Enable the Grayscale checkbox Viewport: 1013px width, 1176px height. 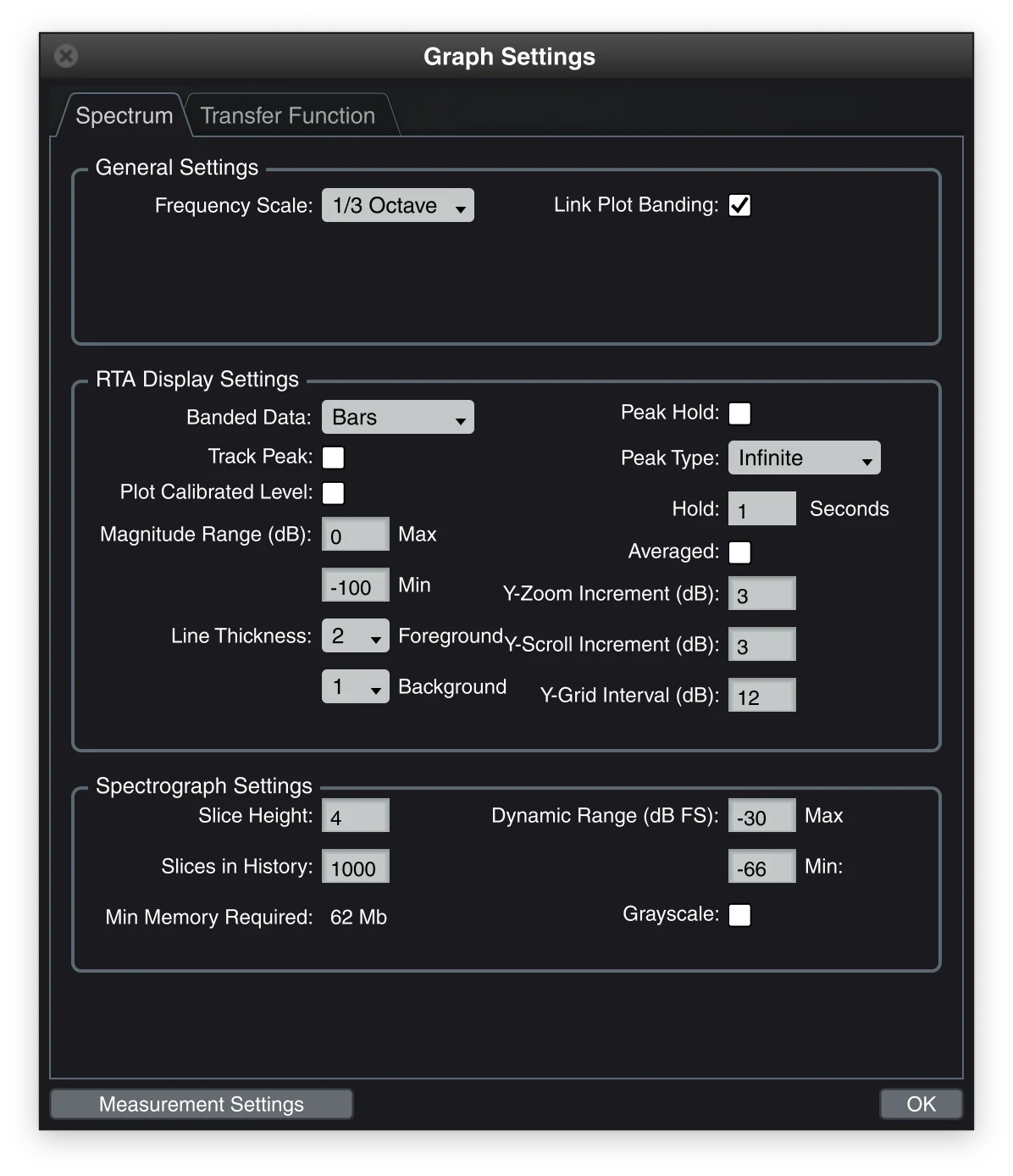[x=739, y=915]
